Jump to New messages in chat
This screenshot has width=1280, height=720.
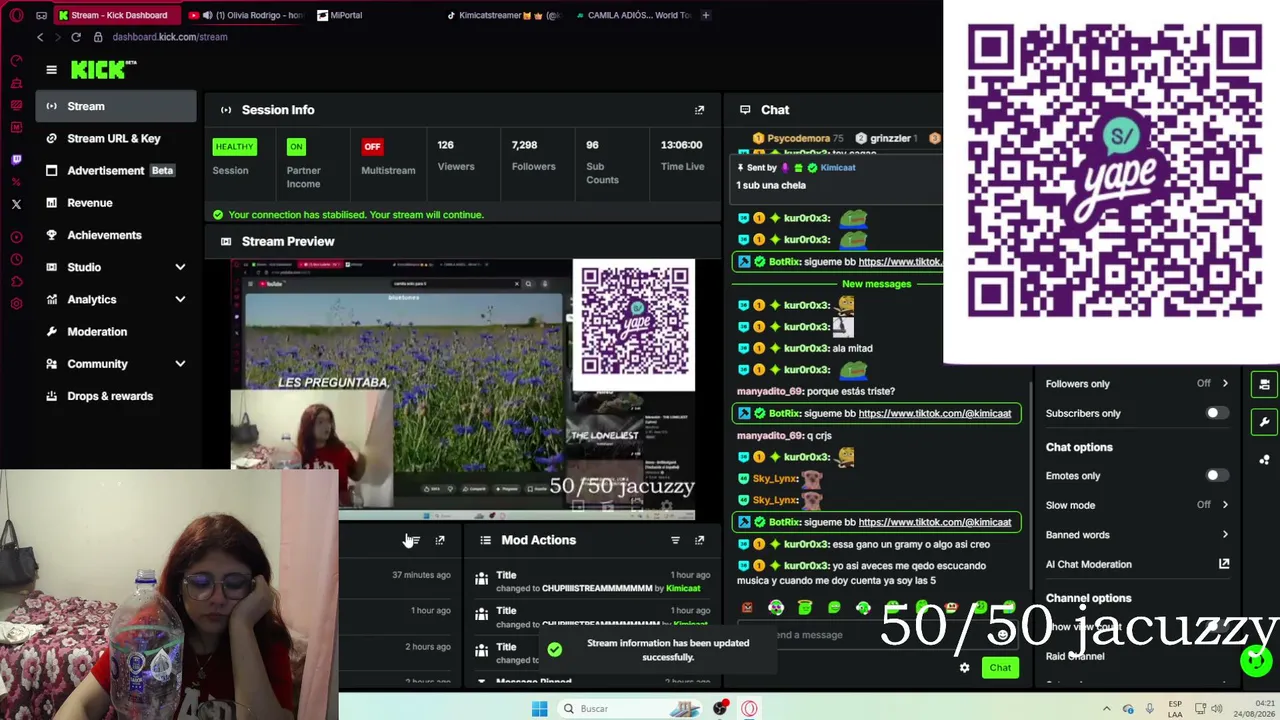[x=876, y=284]
